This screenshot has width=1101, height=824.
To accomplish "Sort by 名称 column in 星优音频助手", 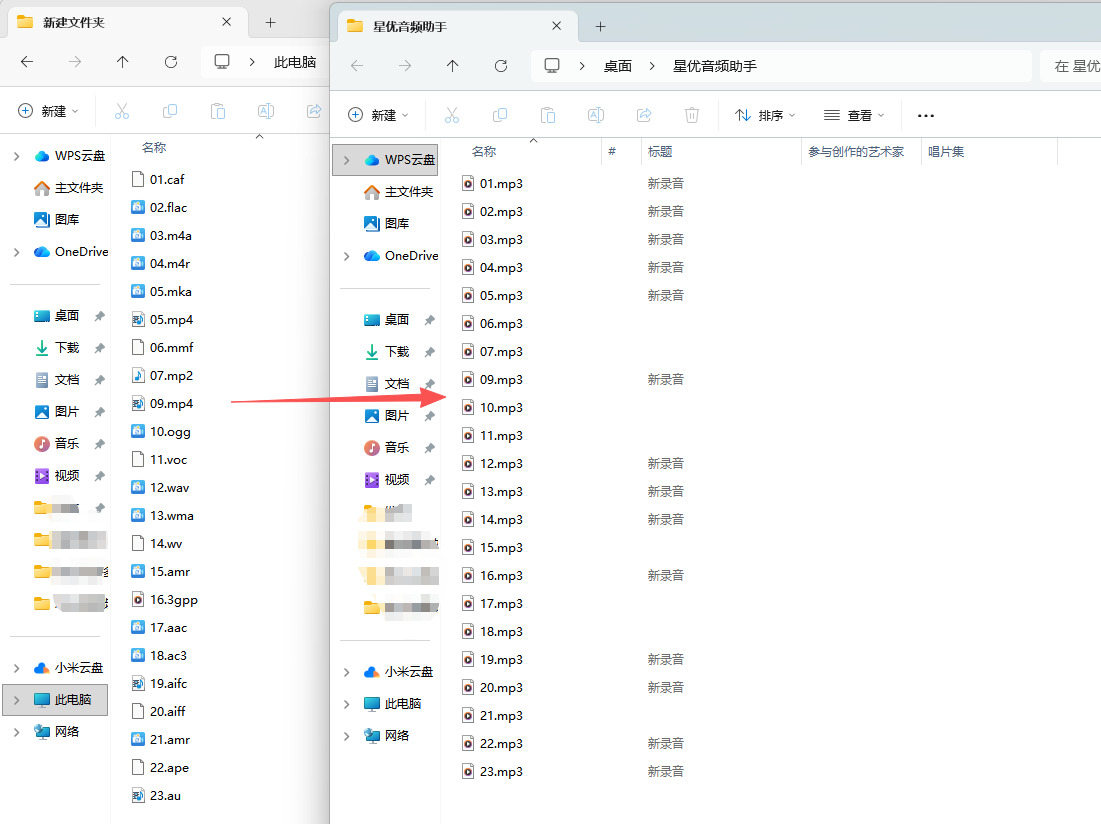I will [x=484, y=152].
